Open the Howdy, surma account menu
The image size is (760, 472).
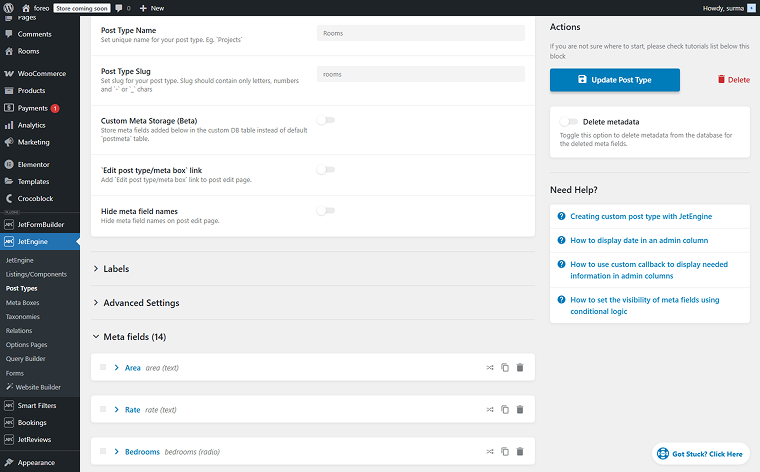729,8
